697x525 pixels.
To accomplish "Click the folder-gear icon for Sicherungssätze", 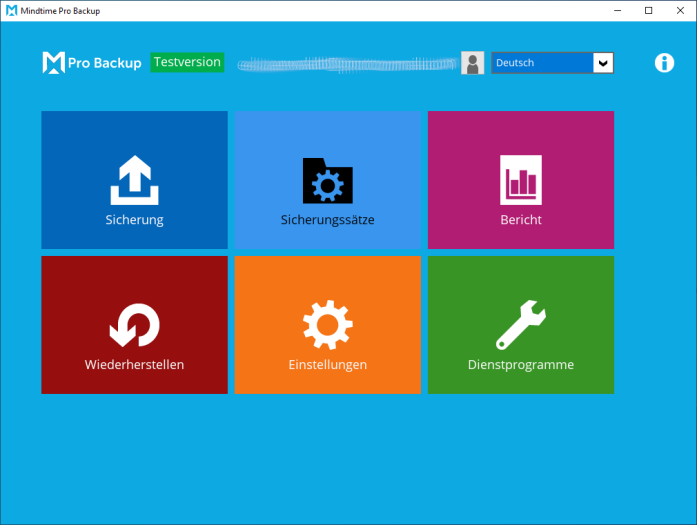I will 327,181.
